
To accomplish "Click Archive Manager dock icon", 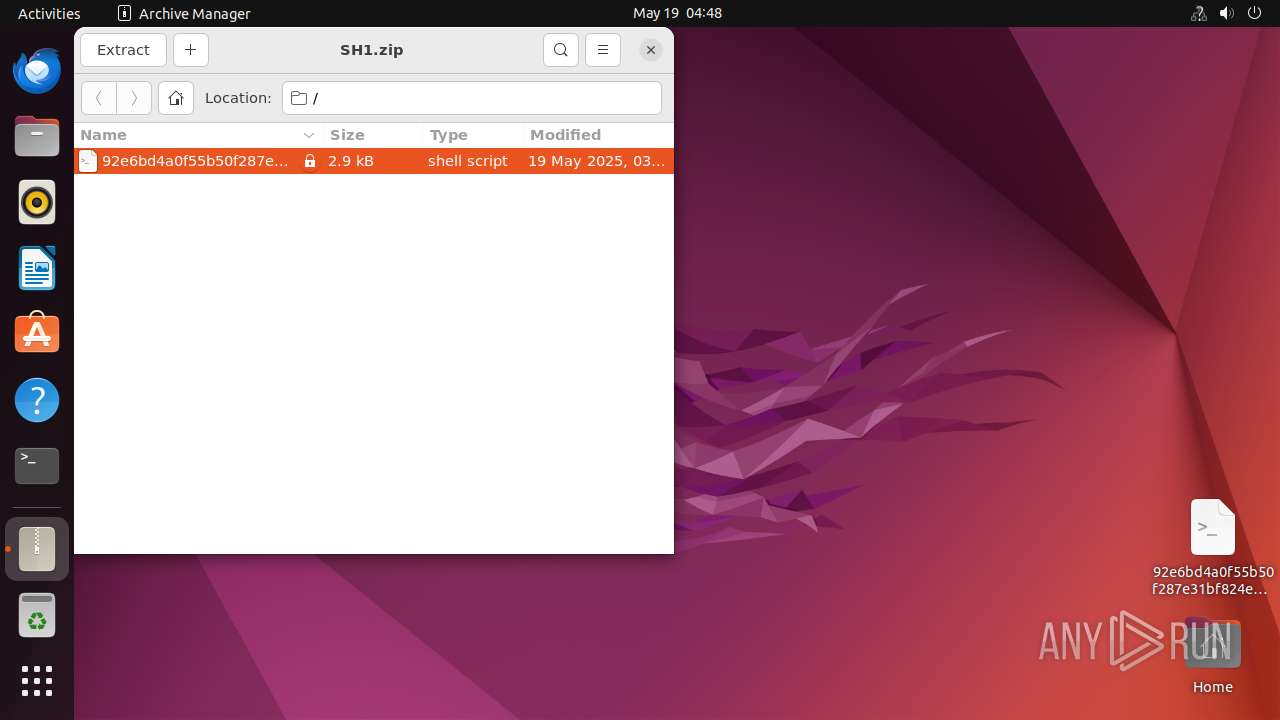I will pos(37,549).
